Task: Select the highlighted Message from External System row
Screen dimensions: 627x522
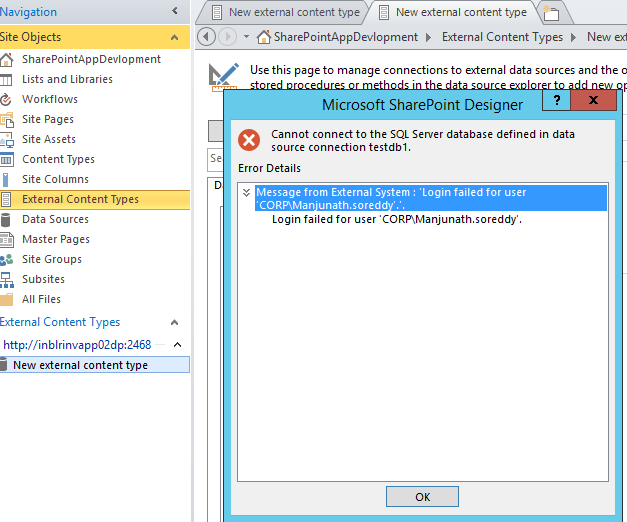Action: [431, 198]
